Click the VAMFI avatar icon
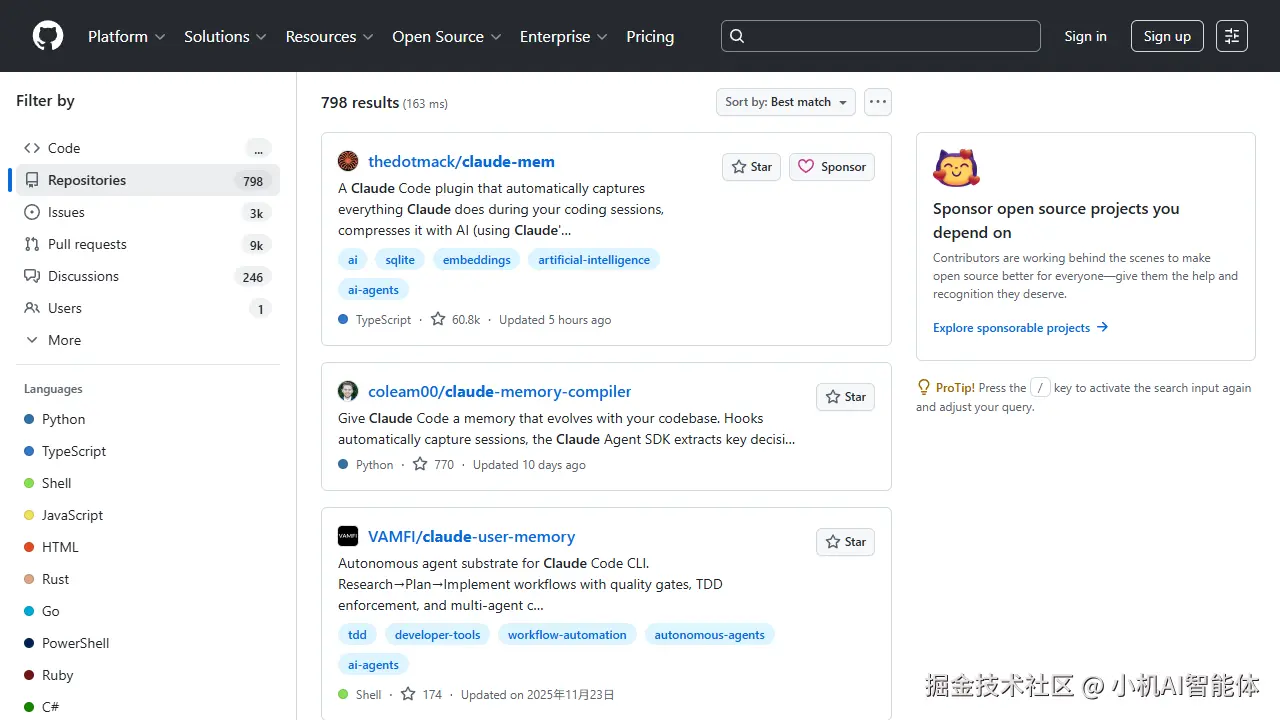 348,536
